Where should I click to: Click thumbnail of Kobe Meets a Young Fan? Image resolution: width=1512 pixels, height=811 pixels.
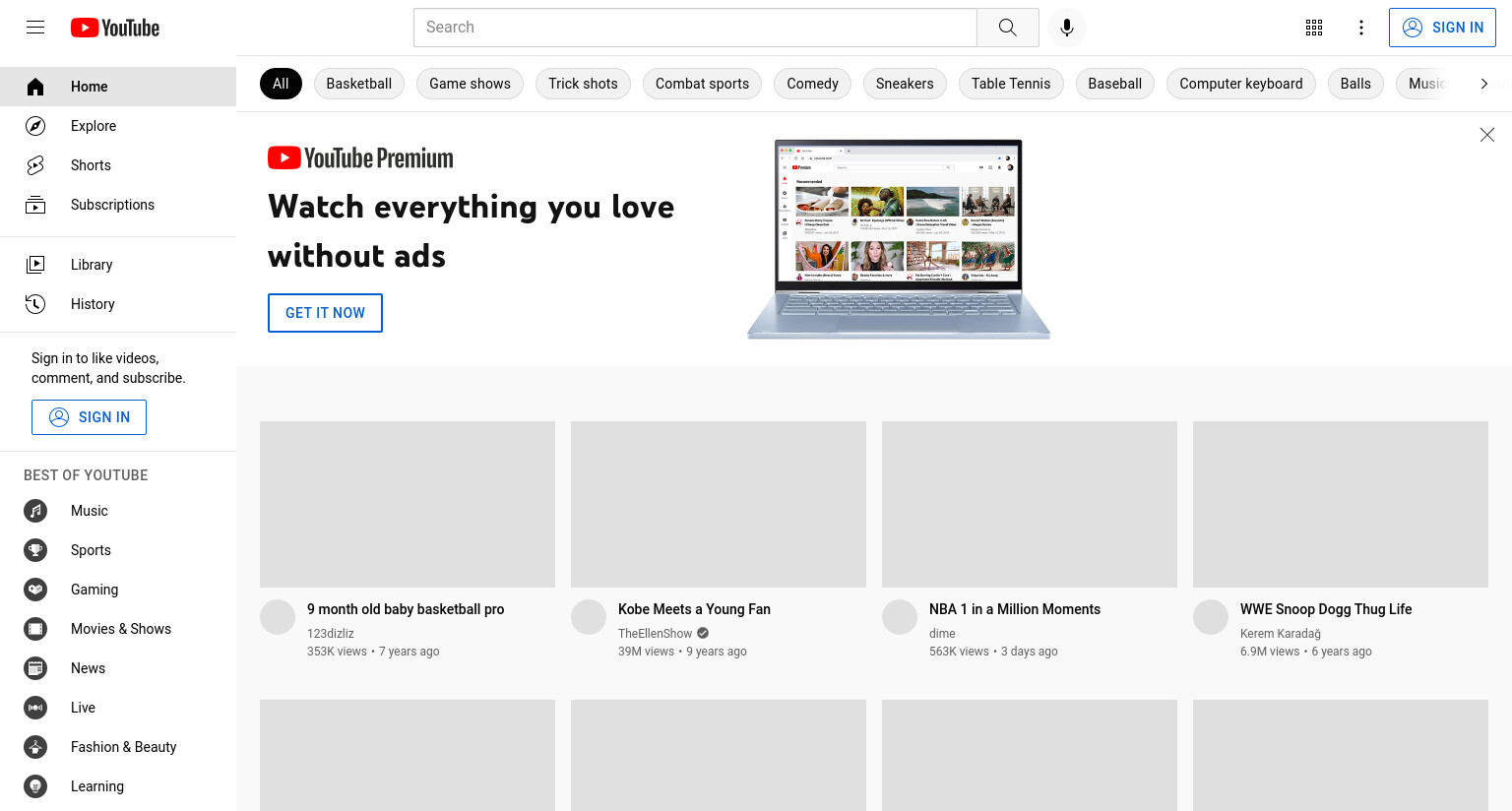(719, 505)
